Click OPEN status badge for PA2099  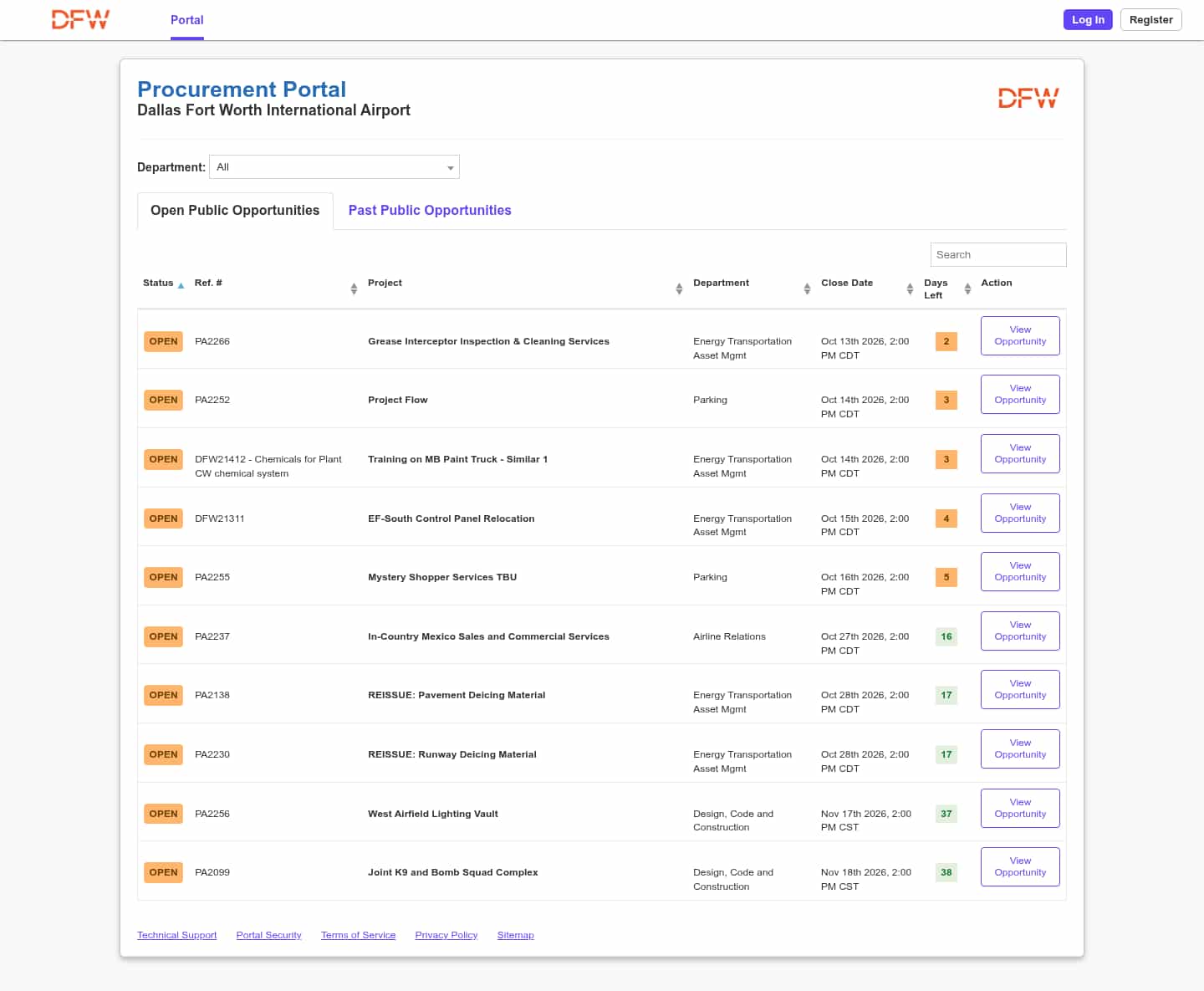click(163, 872)
